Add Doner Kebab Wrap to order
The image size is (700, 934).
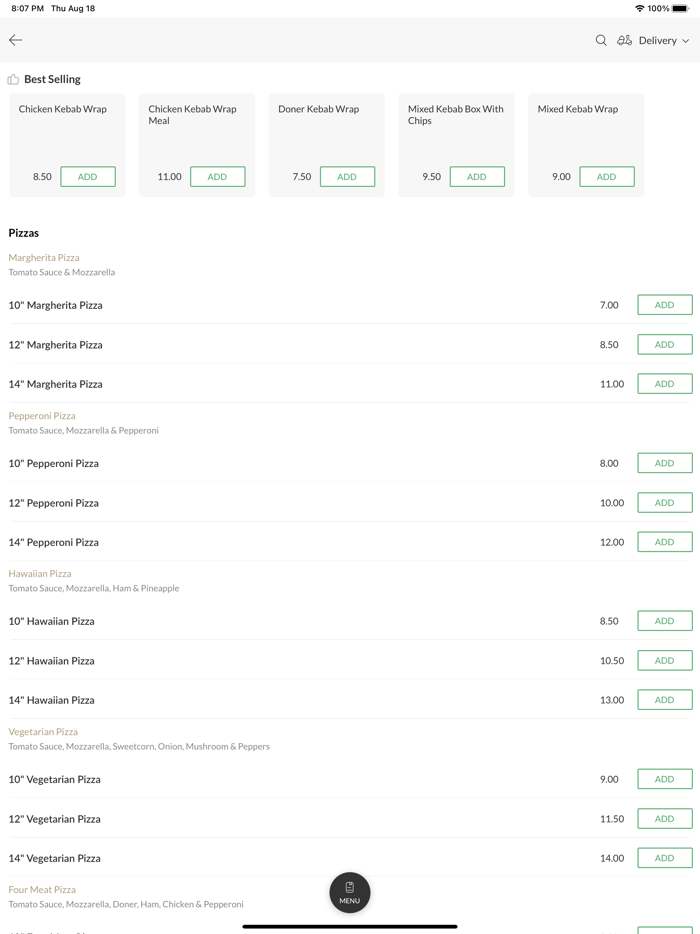347,177
